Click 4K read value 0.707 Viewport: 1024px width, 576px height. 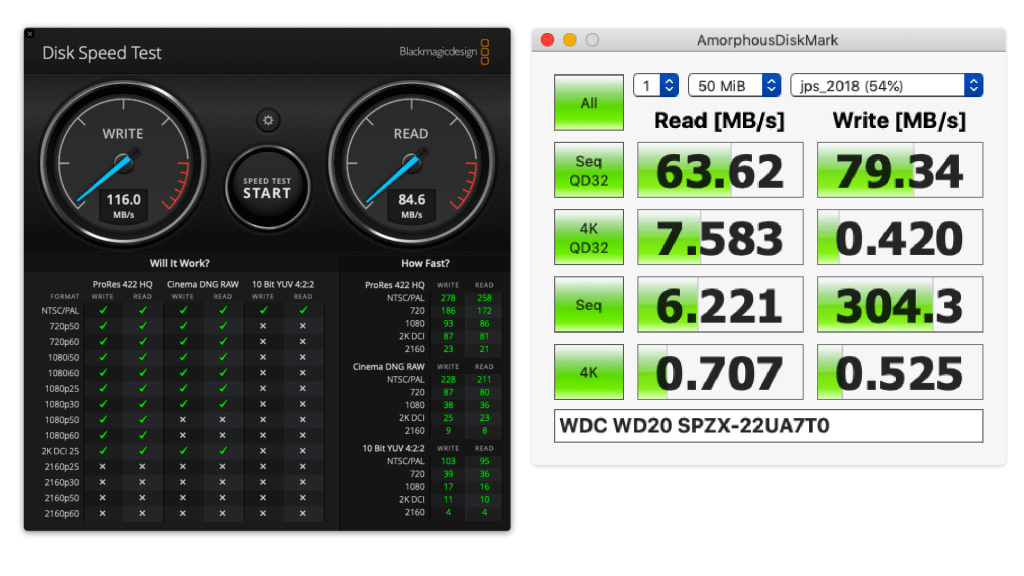pyautogui.click(x=720, y=372)
